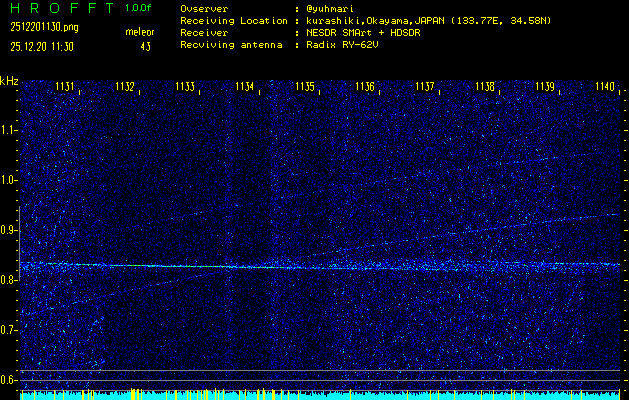Click the 1131 time marker

65,87
